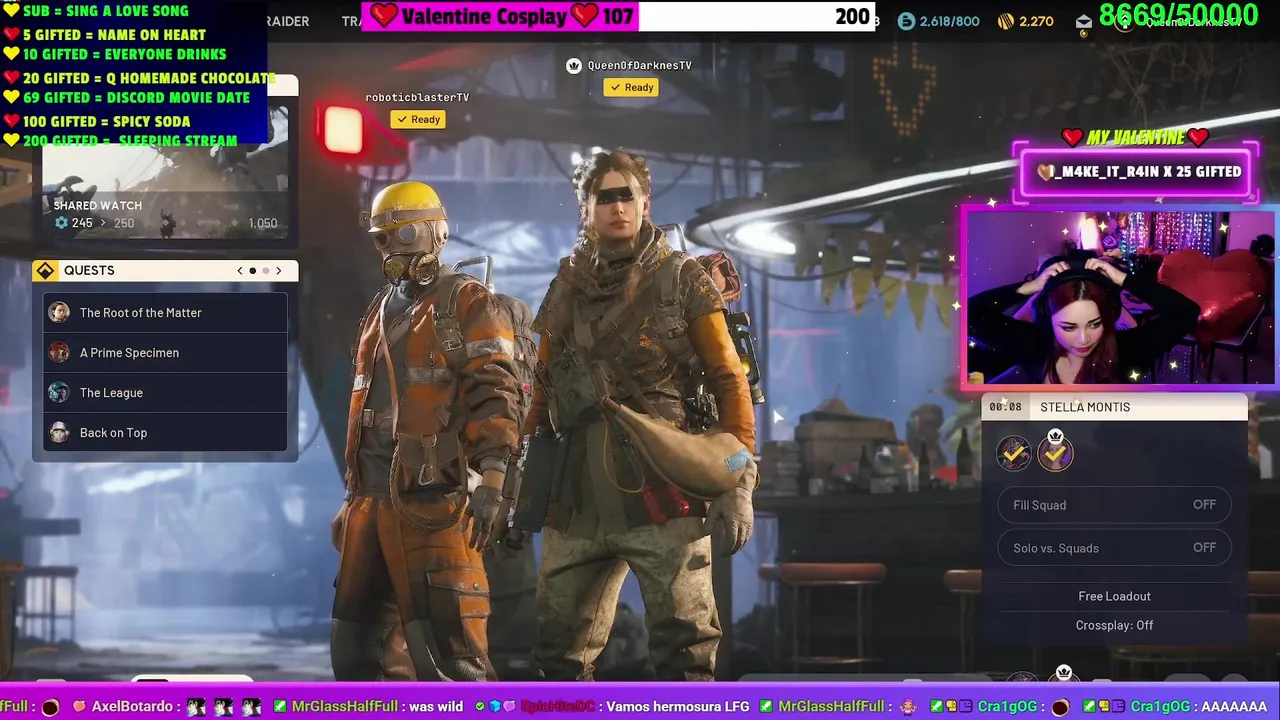1280x720 pixels.
Task: Click '200 GIFTED = SLEEPING STREAM' goal line
Action: [129, 141]
